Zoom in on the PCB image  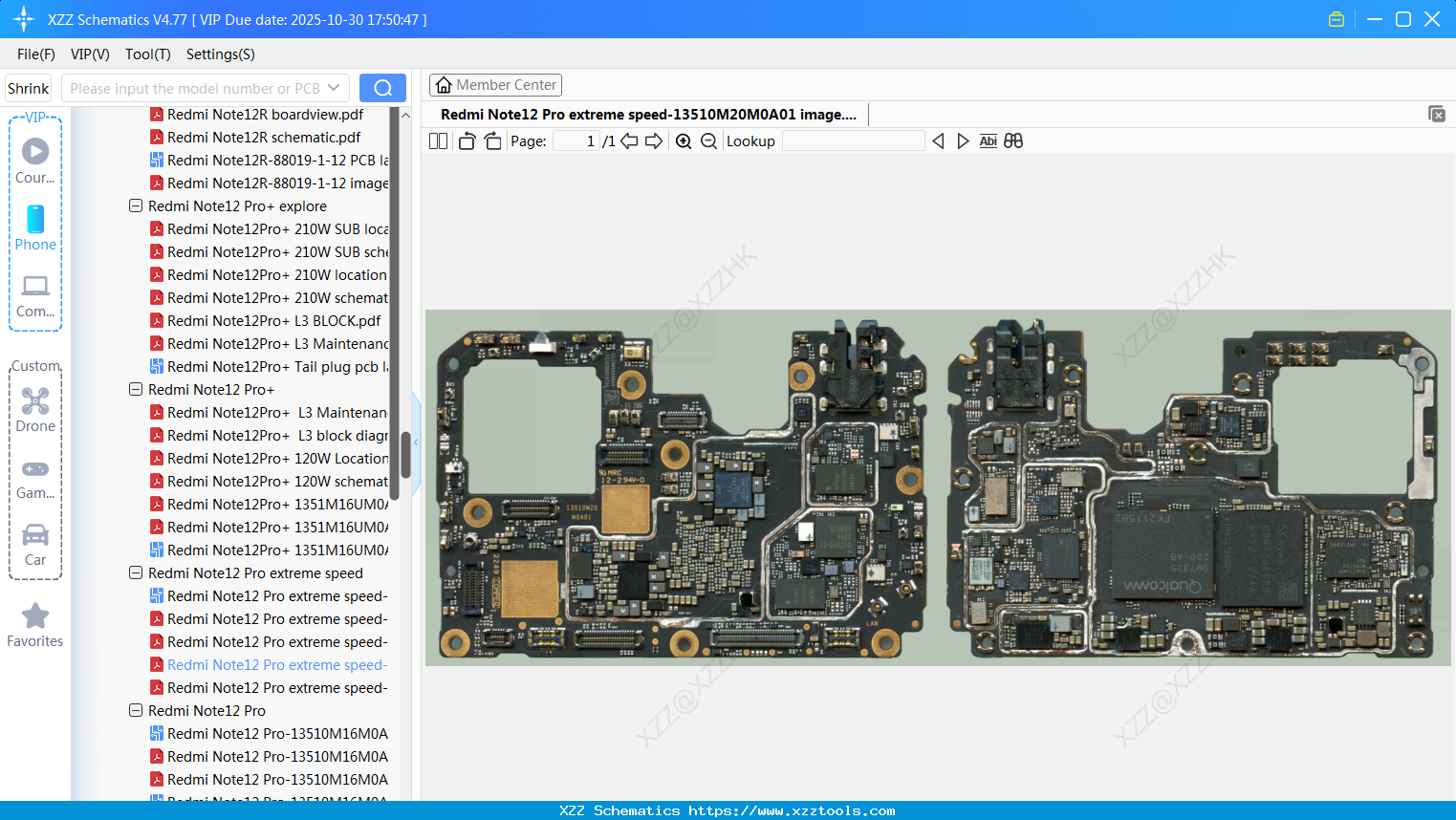point(684,140)
